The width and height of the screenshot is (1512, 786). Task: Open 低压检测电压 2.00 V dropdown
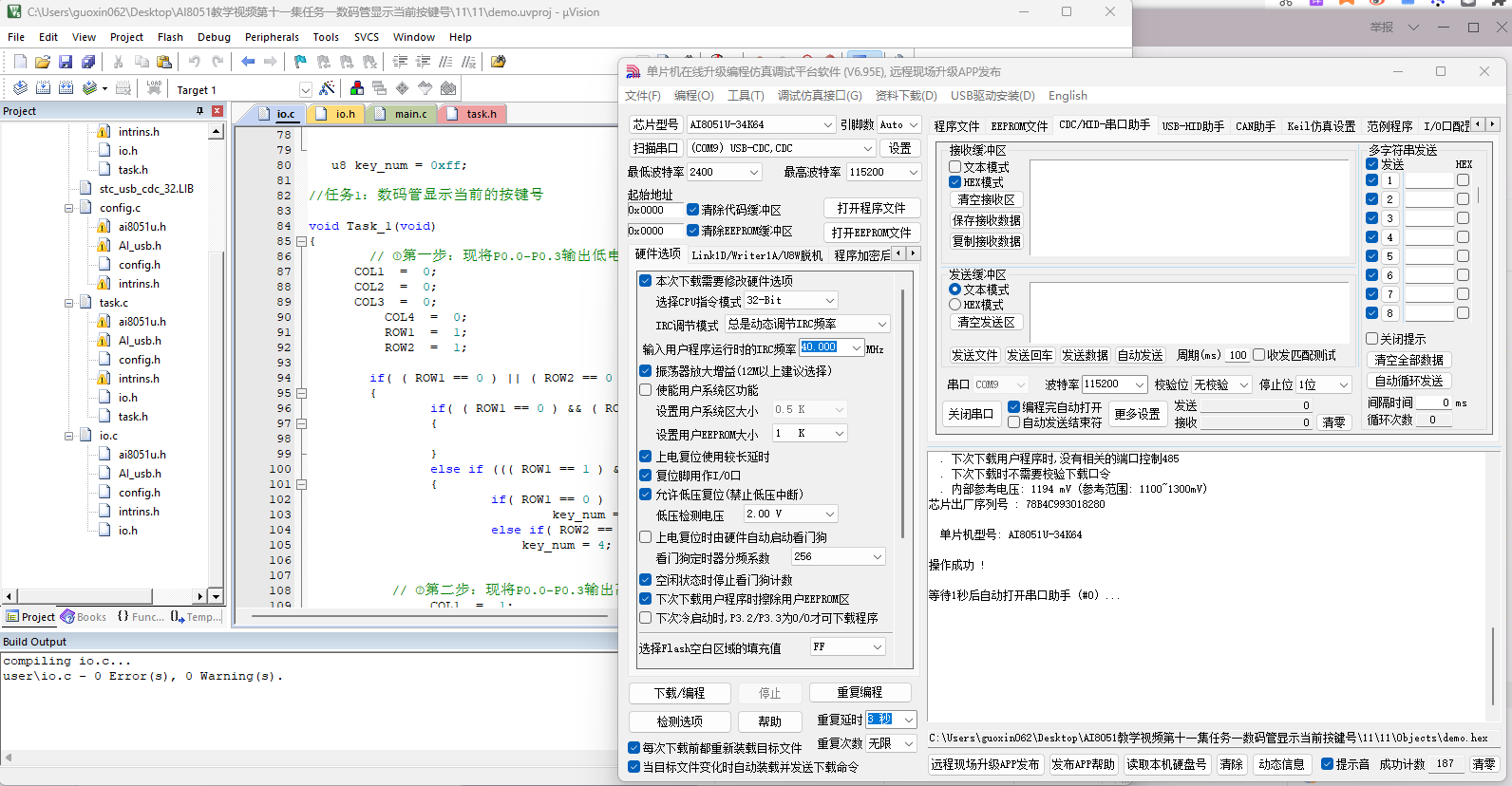pyautogui.click(x=829, y=515)
